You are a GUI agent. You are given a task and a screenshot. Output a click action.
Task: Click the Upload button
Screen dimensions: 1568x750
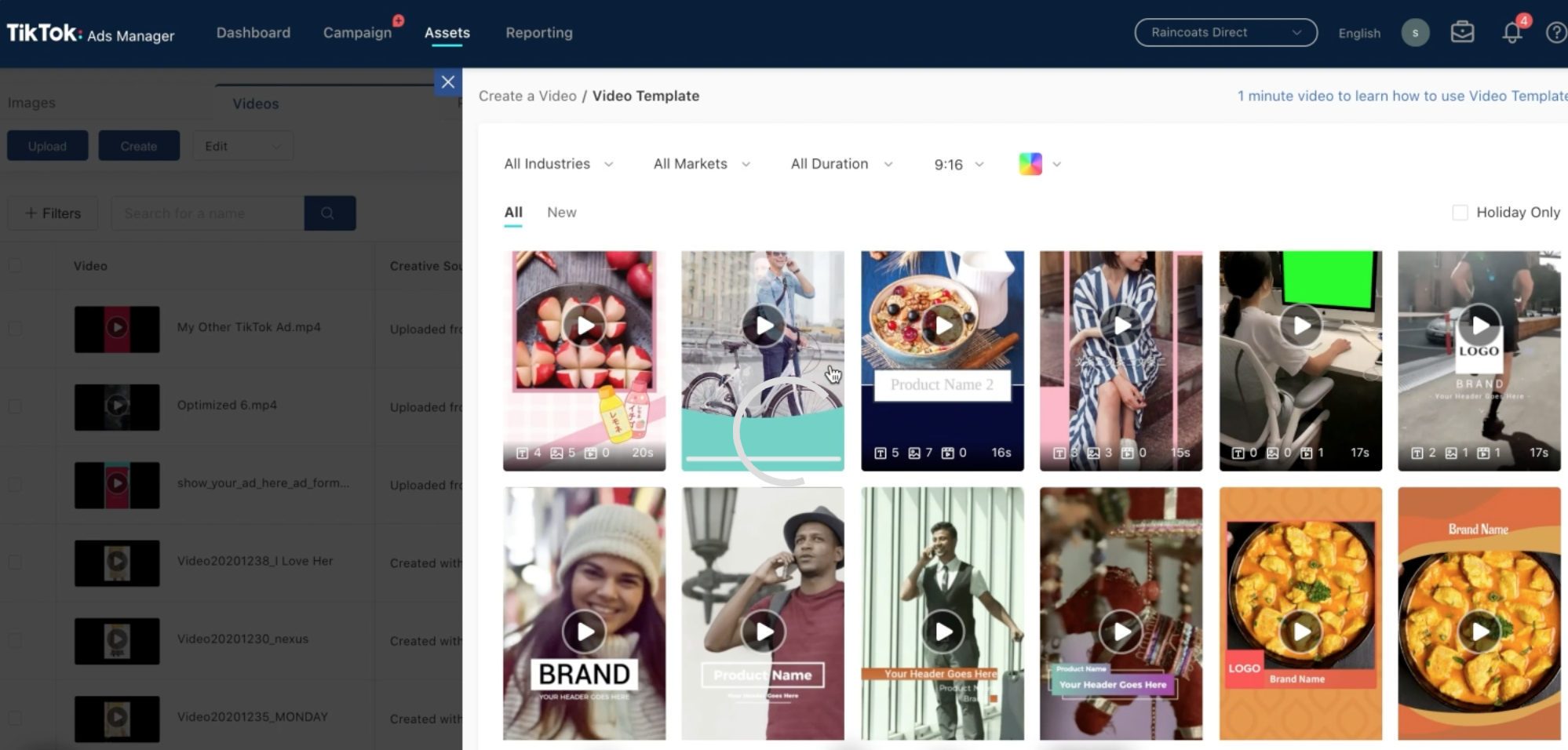(47, 146)
